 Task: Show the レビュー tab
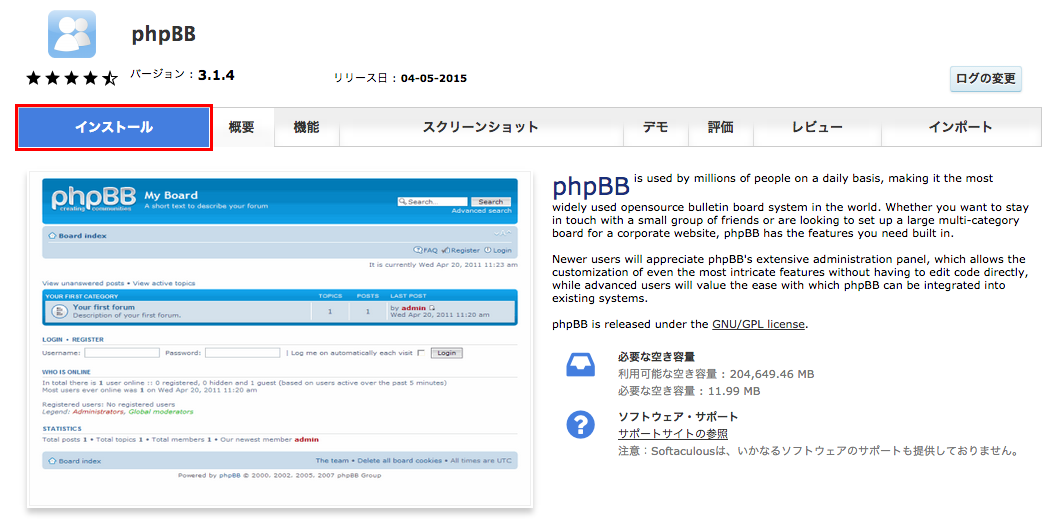pos(817,127)
